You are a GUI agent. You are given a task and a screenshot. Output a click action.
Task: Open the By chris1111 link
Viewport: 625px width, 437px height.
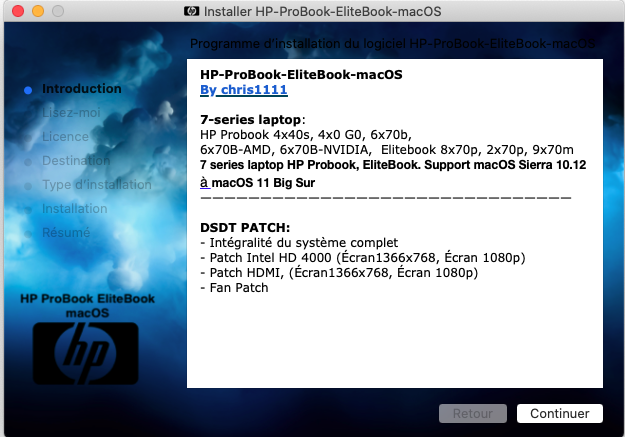(x=244, y=90)
